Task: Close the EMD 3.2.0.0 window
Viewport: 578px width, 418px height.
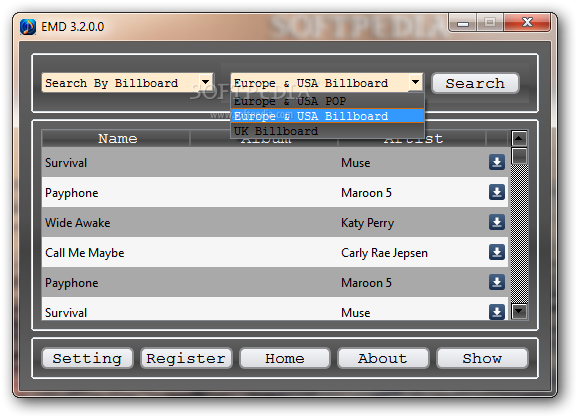Action: [x=527, y=23]
